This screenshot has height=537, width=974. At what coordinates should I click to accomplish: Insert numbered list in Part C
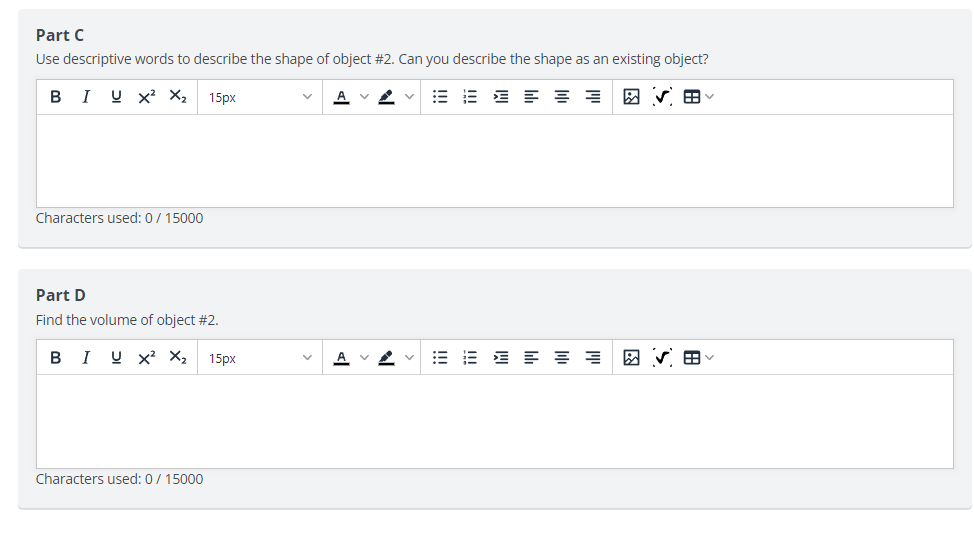(470, 97)
